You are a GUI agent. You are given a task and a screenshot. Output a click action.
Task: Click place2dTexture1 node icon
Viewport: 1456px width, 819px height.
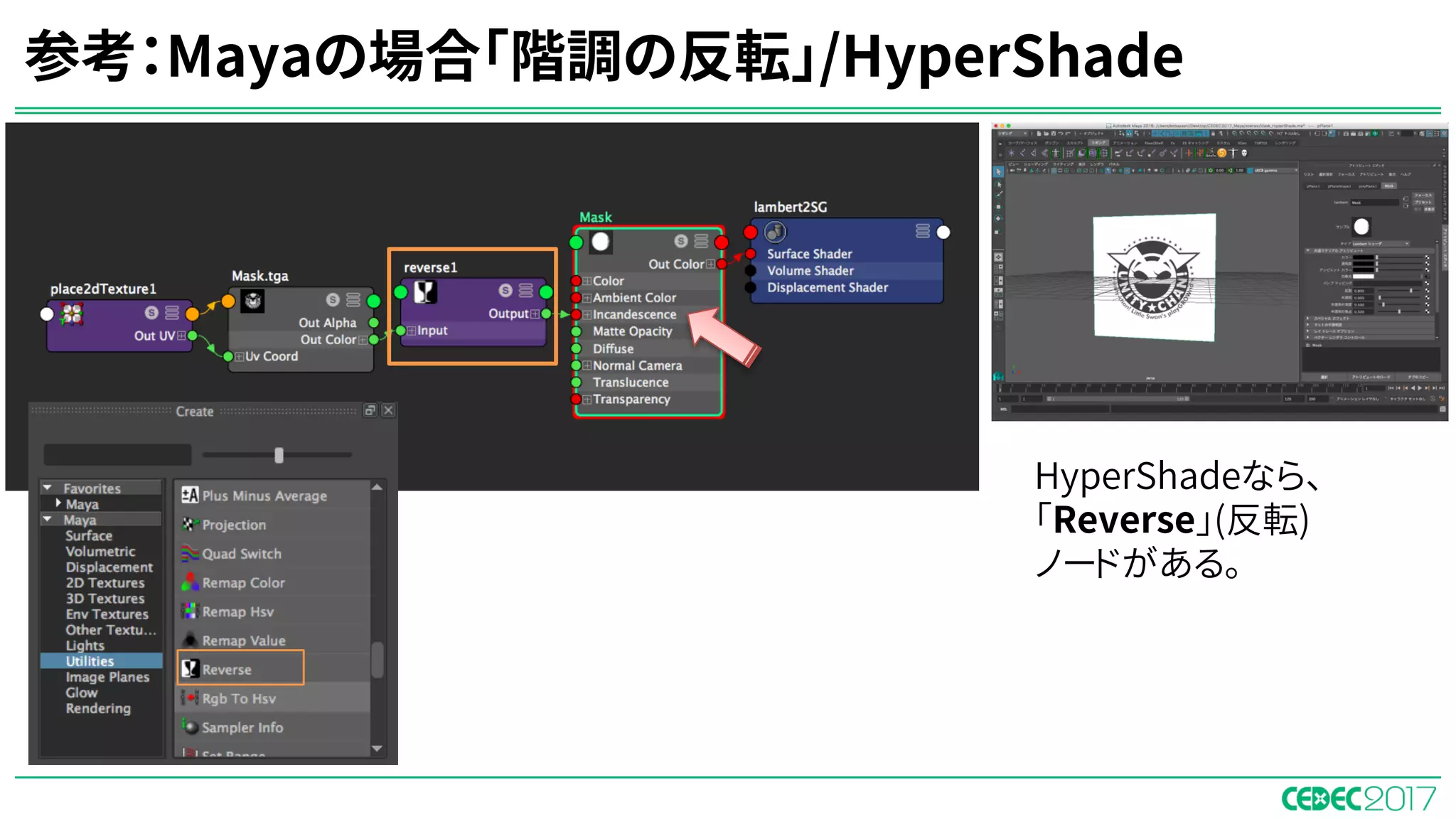coord(71,314)
